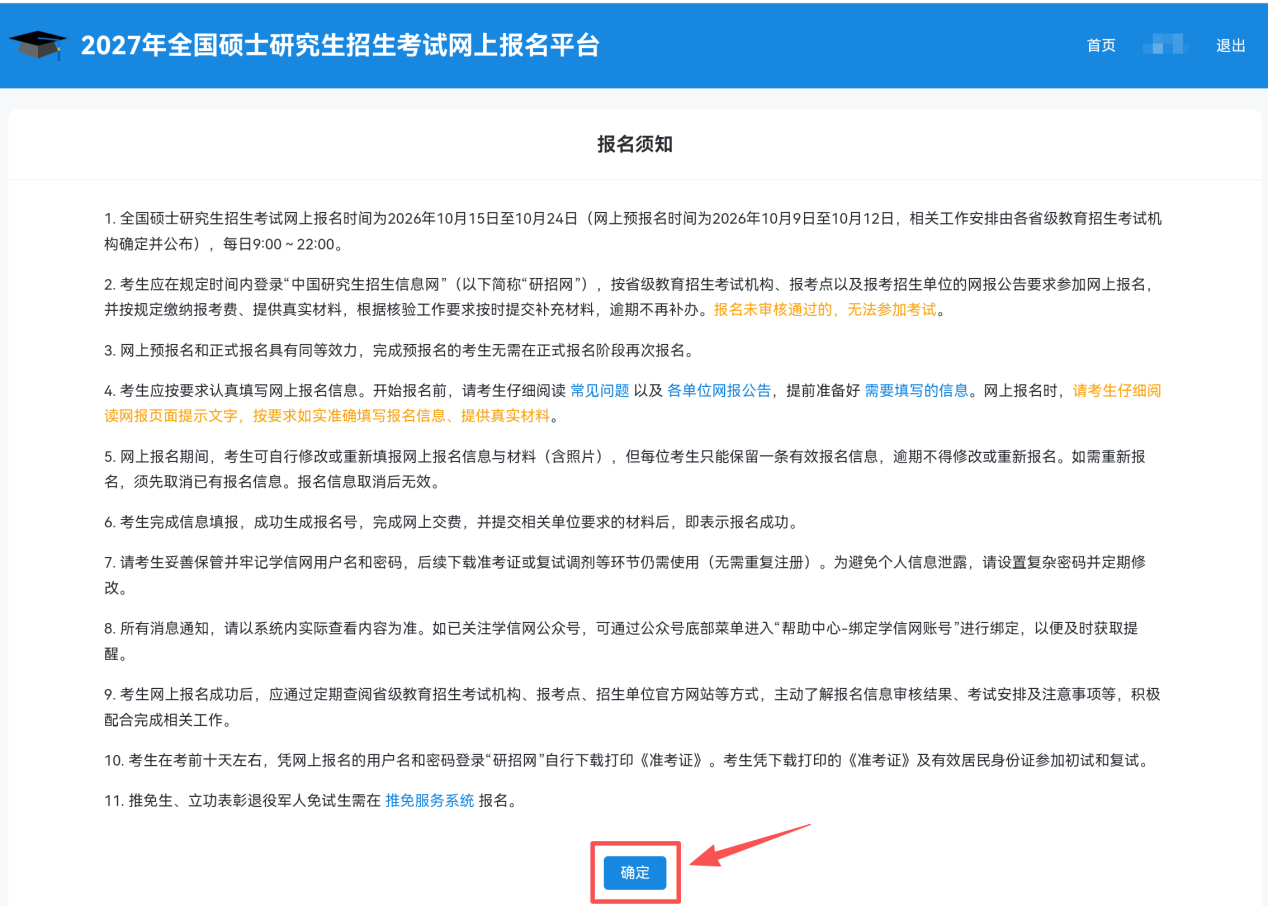1268x906 pixels.
Task: Click item 6 about 成功生成报名号
Action: 451,522
